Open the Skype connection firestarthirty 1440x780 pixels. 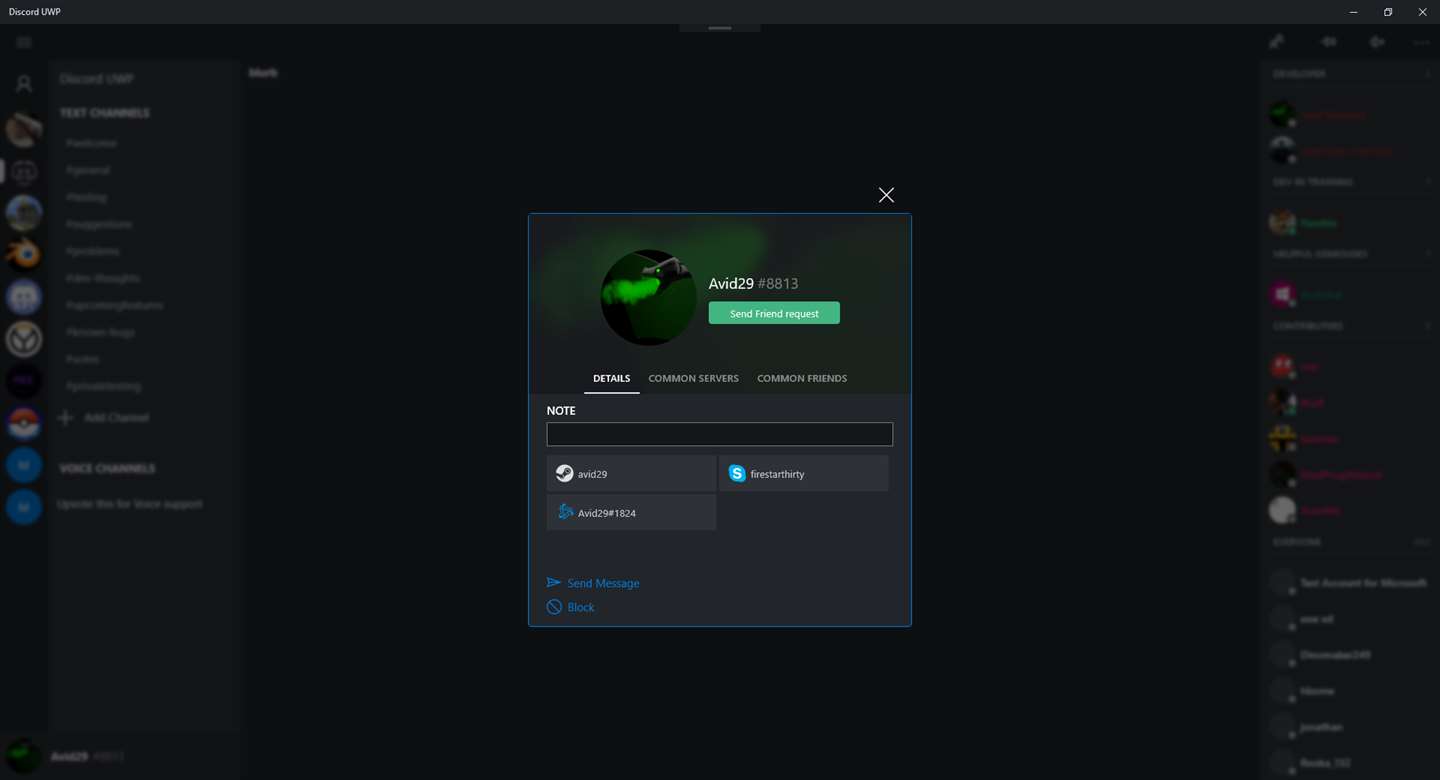click(803, 474)
